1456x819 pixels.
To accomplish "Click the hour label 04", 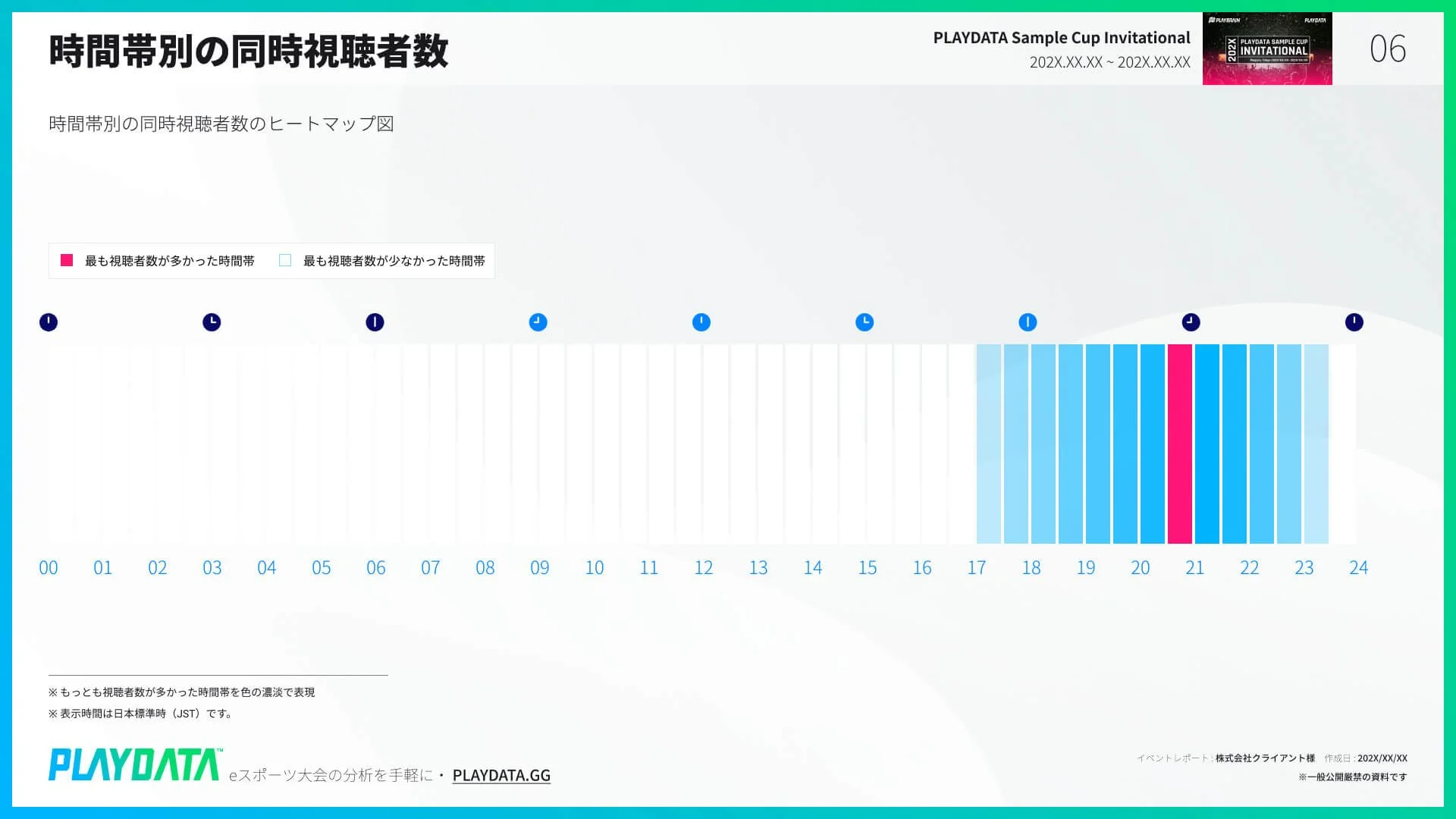I will (267, 568).
